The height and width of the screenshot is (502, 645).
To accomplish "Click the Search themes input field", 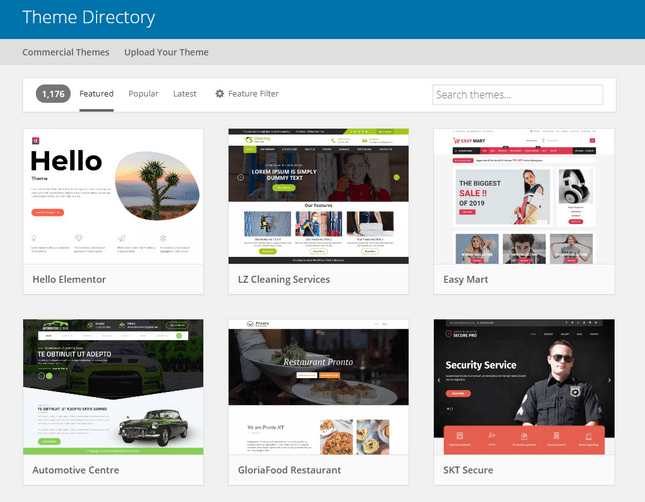I will (x=517, y=95).
